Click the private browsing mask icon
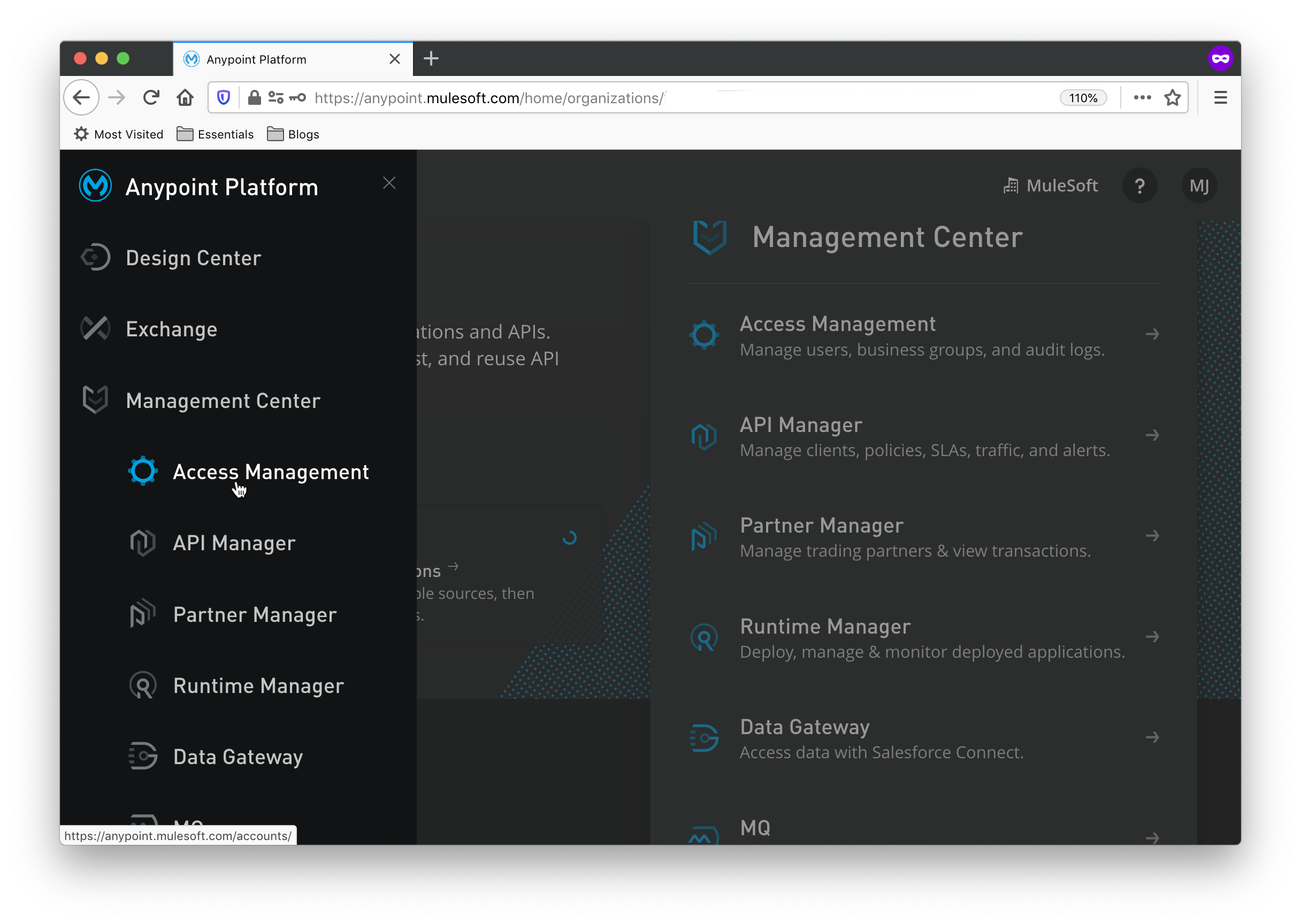Image resolution: width=1301 pixels, height=924 pixels. coord(1220,59)
